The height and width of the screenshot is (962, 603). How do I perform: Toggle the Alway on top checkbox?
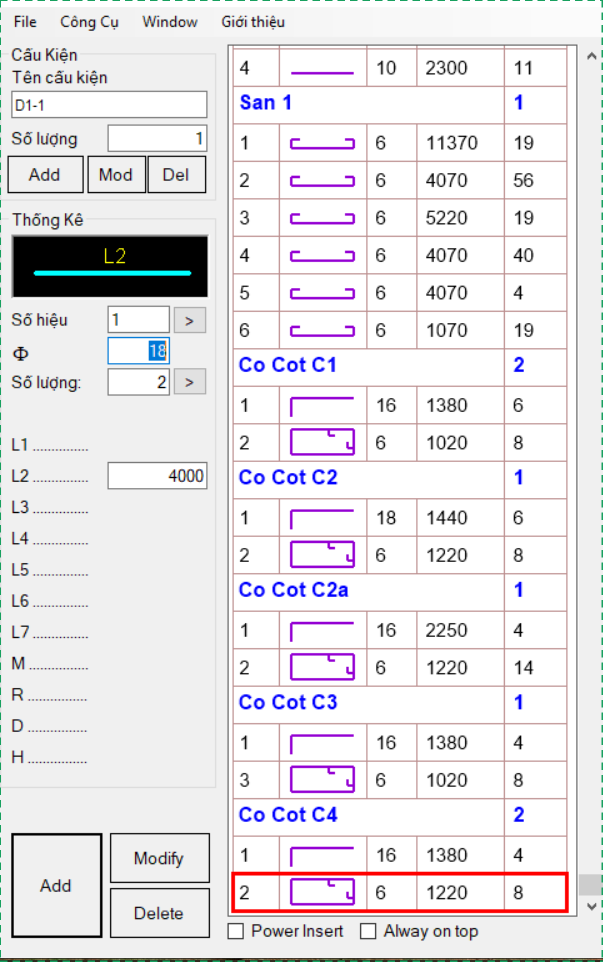(368, 931)
